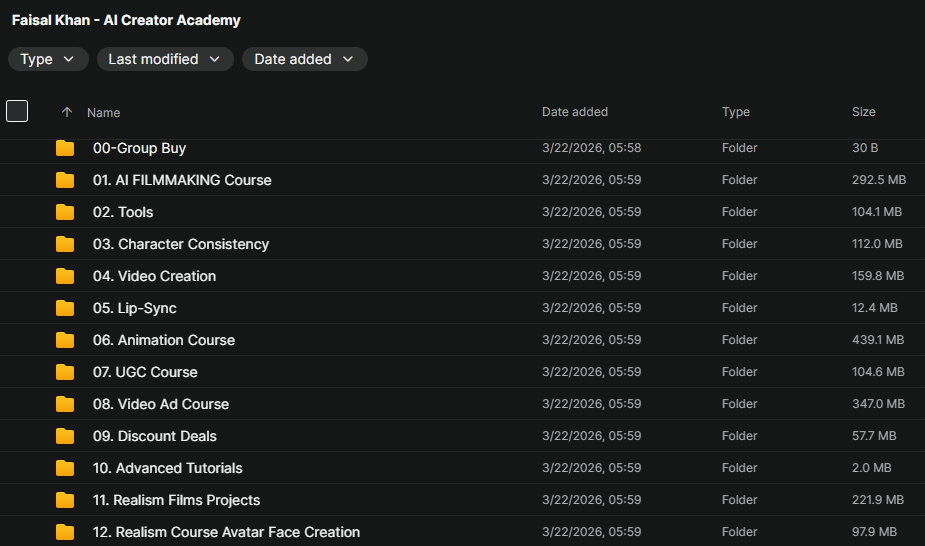Open the Date added filter dropdown
The height and width of the screenshot is (546, 925).
point(304,59)
